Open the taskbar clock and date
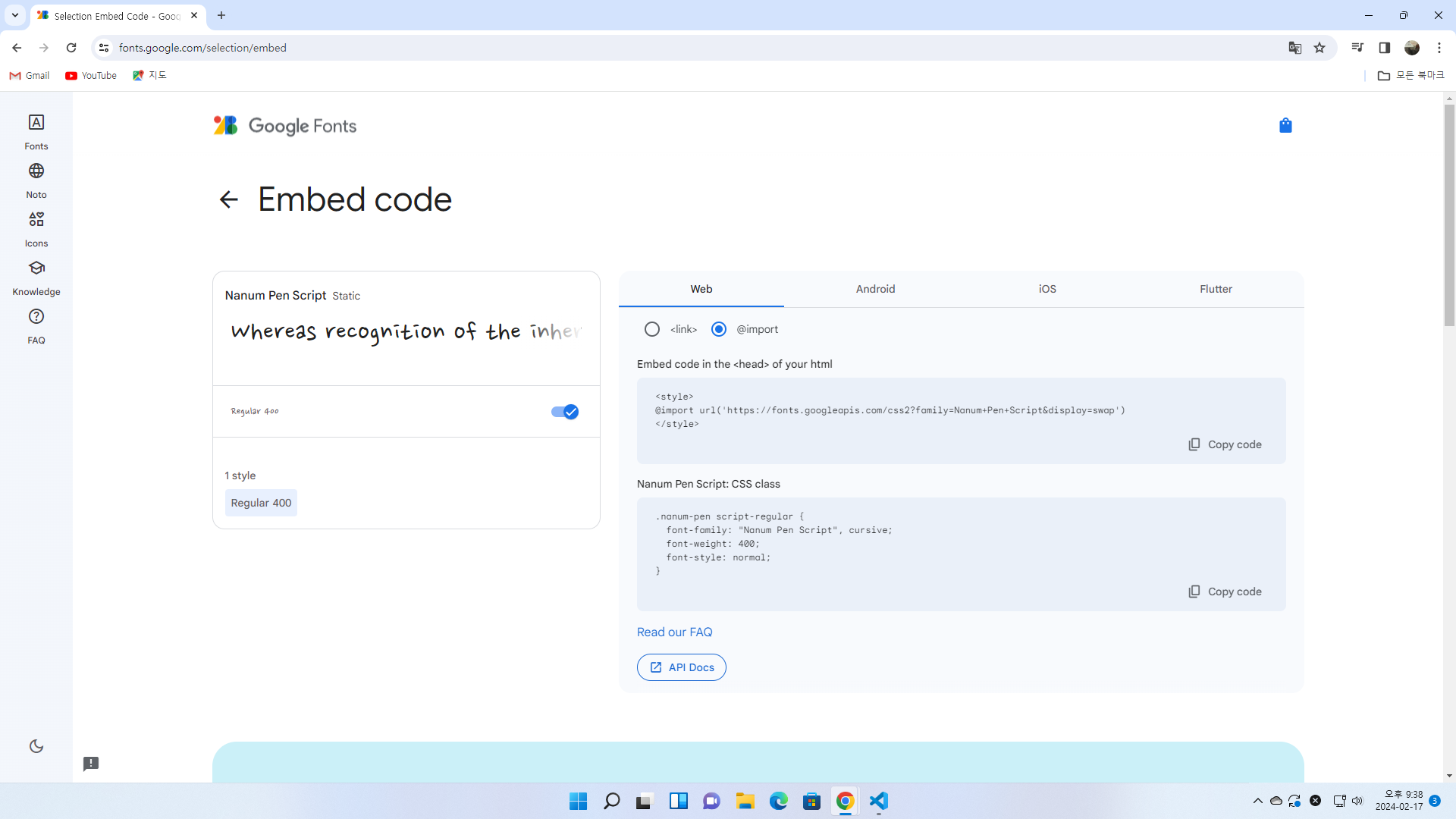Viewport: 1456px width, 819px height. point(1399,801)
